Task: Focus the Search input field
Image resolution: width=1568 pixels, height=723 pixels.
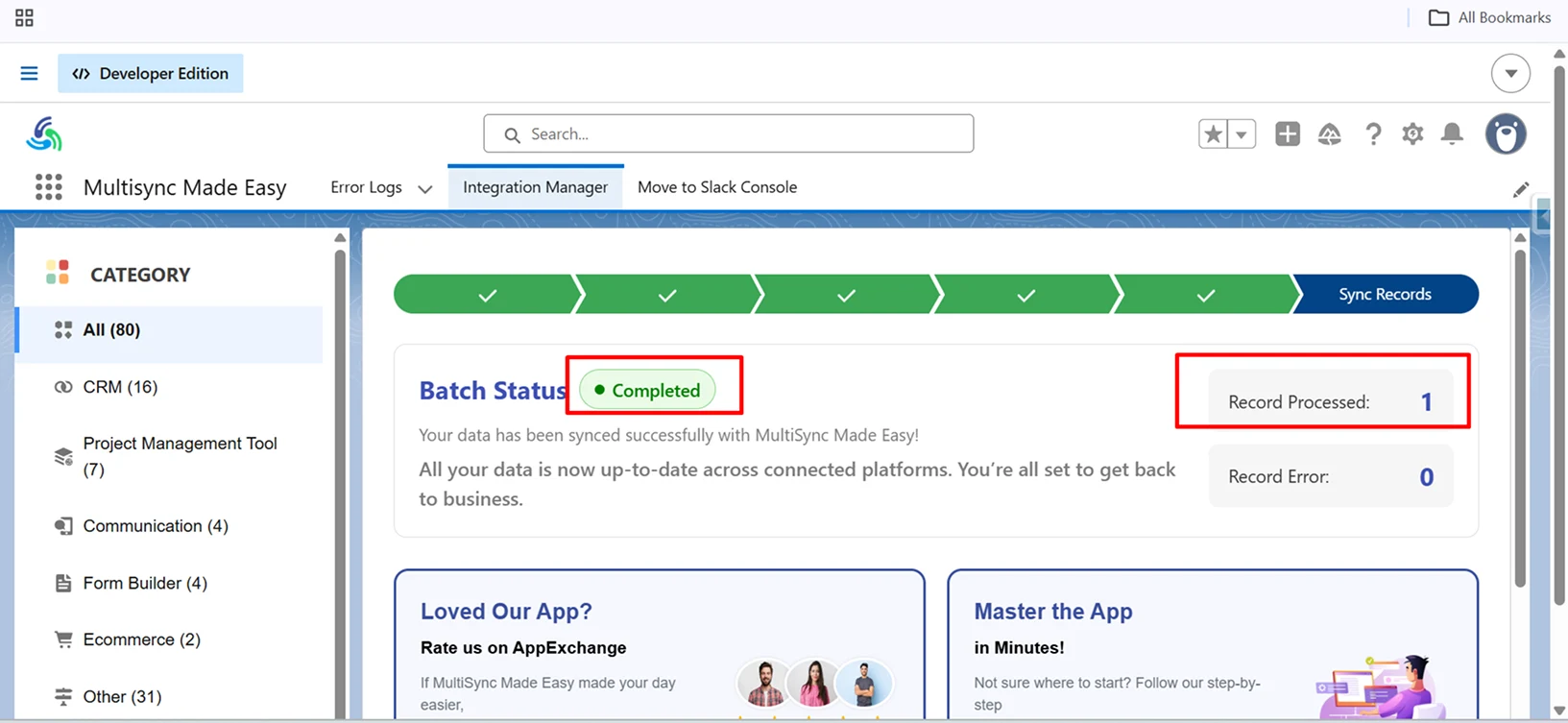Action: [728, 133]
